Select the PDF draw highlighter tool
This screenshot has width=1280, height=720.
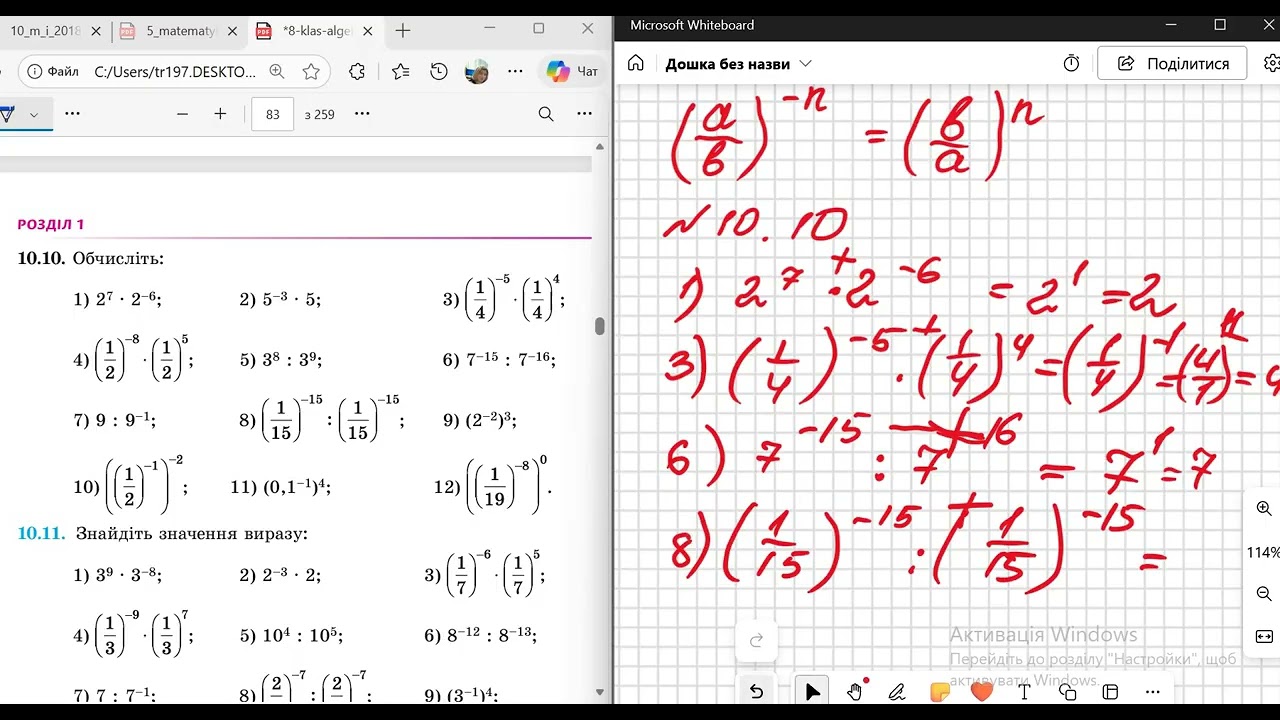(x=8, y=114)
